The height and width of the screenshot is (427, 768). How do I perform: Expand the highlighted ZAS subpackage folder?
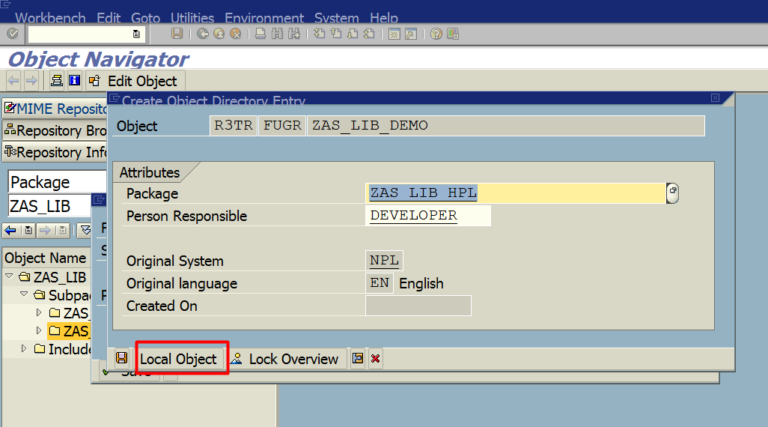point(39,331)
